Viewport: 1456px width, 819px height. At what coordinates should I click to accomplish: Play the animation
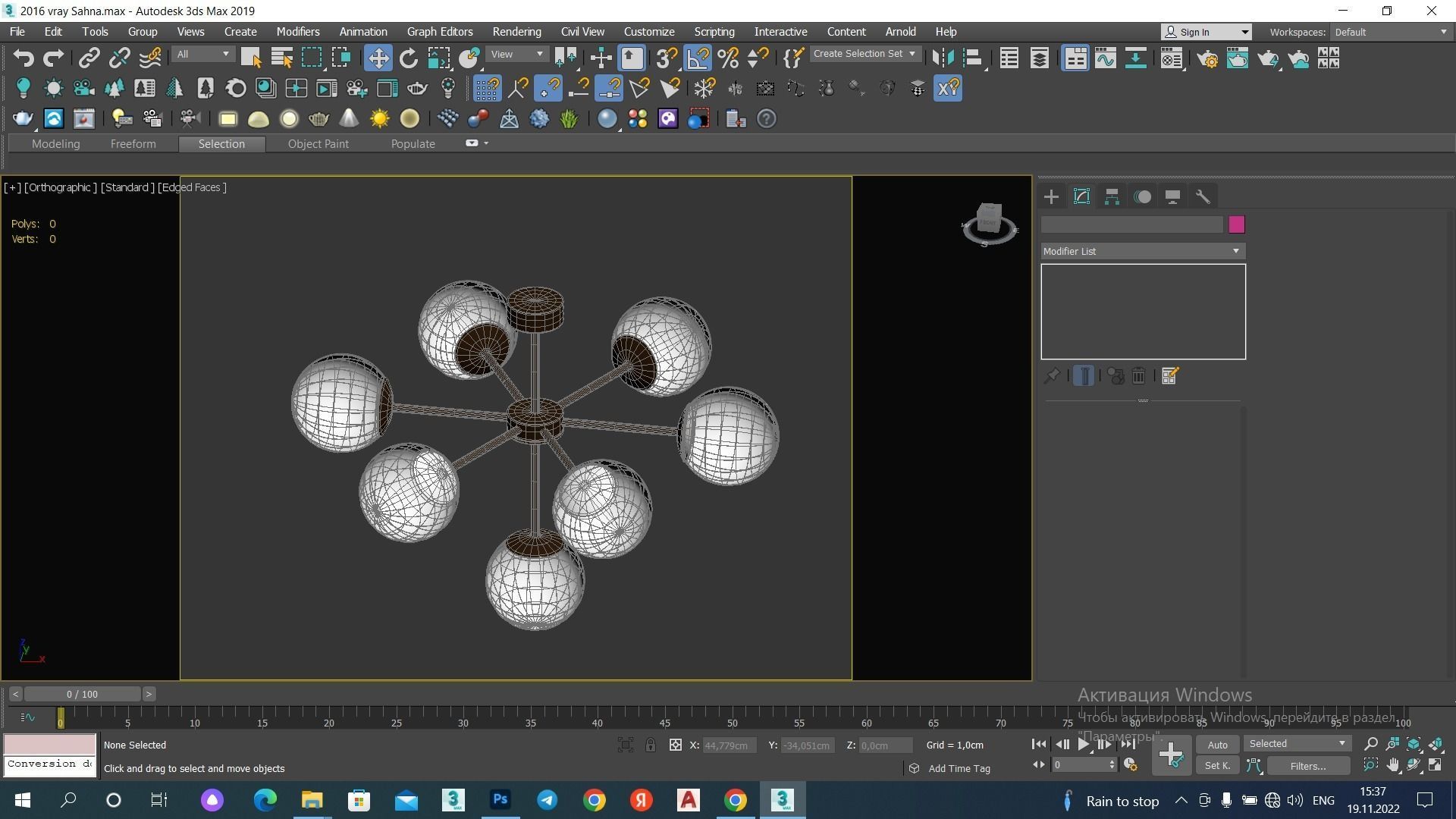coord(1084,745)
